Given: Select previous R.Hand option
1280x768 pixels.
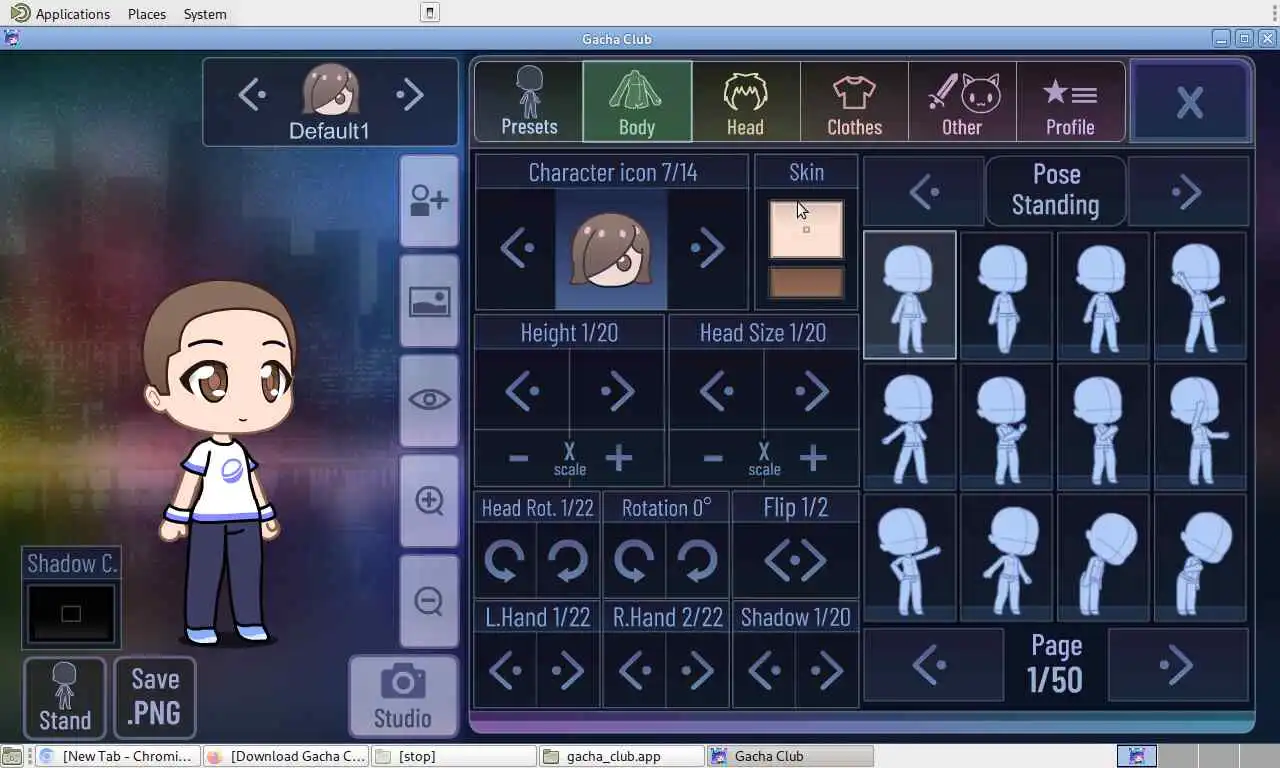Looking at the screenshot, I should 634,671.
